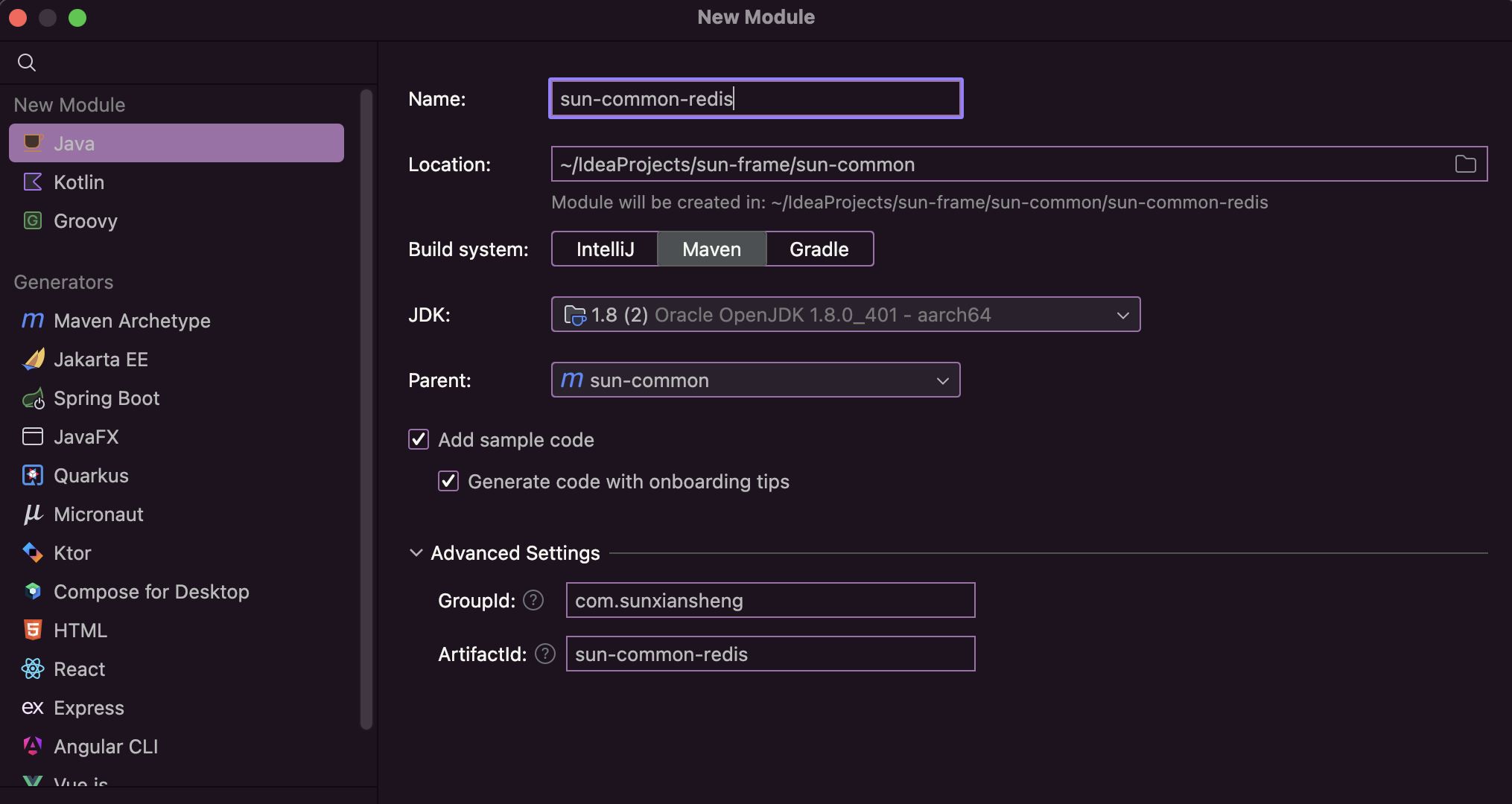This screenshot has height=804, width=1512.
Task: Uncheck Add sample code
Action: tap(419, 440)
